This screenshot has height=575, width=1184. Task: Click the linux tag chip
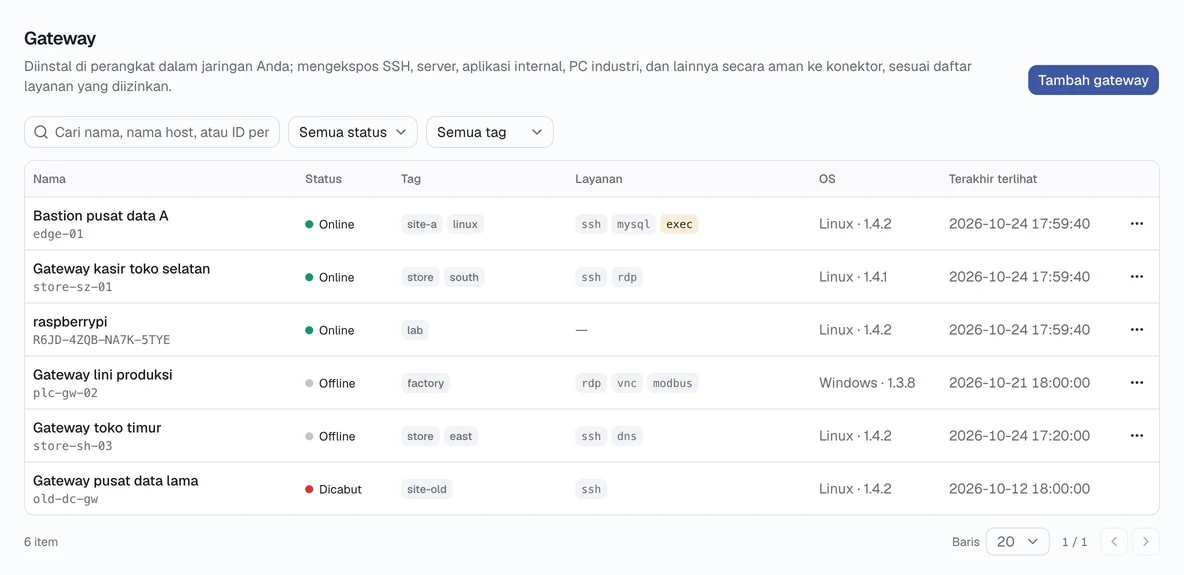465,224
